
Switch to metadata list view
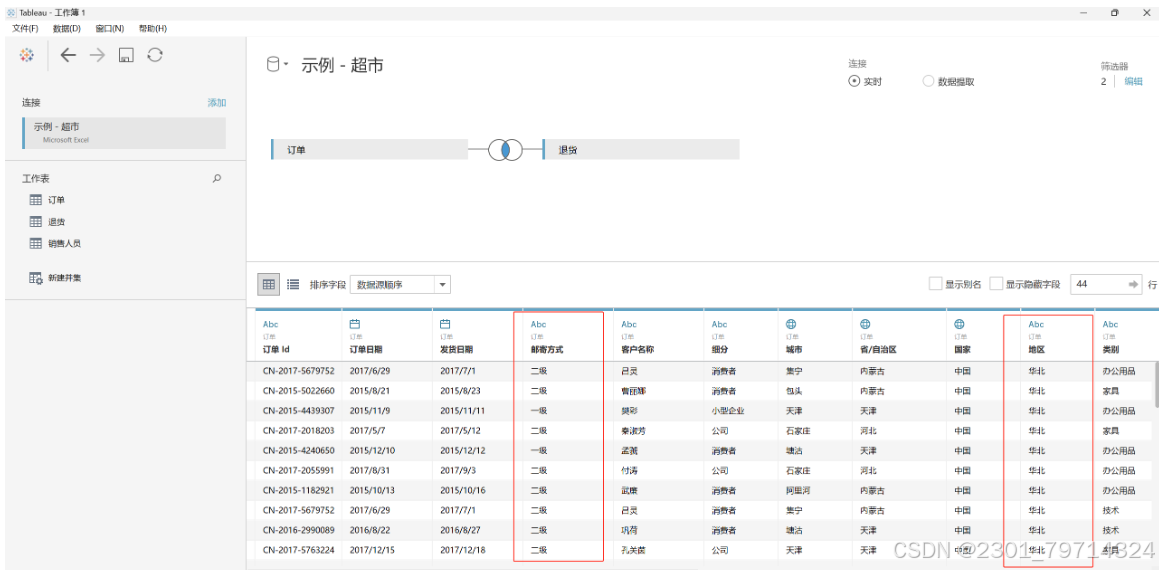tap(293, 284)
